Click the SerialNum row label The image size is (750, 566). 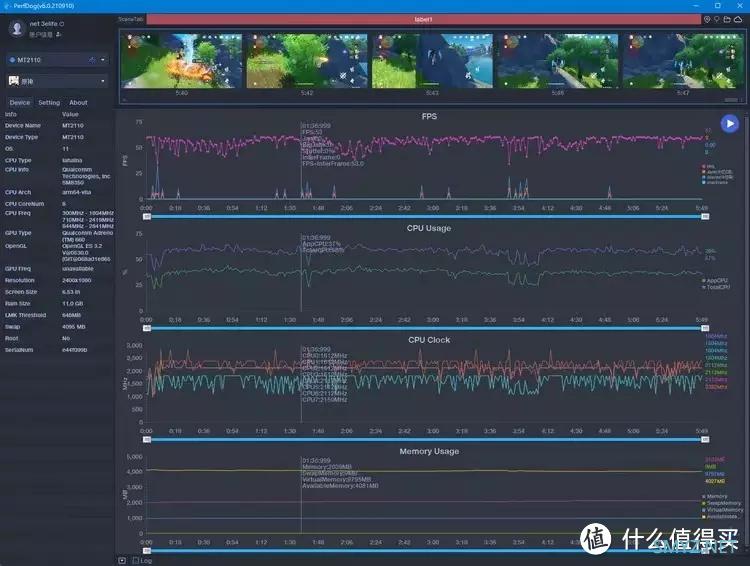click(19, 350)
